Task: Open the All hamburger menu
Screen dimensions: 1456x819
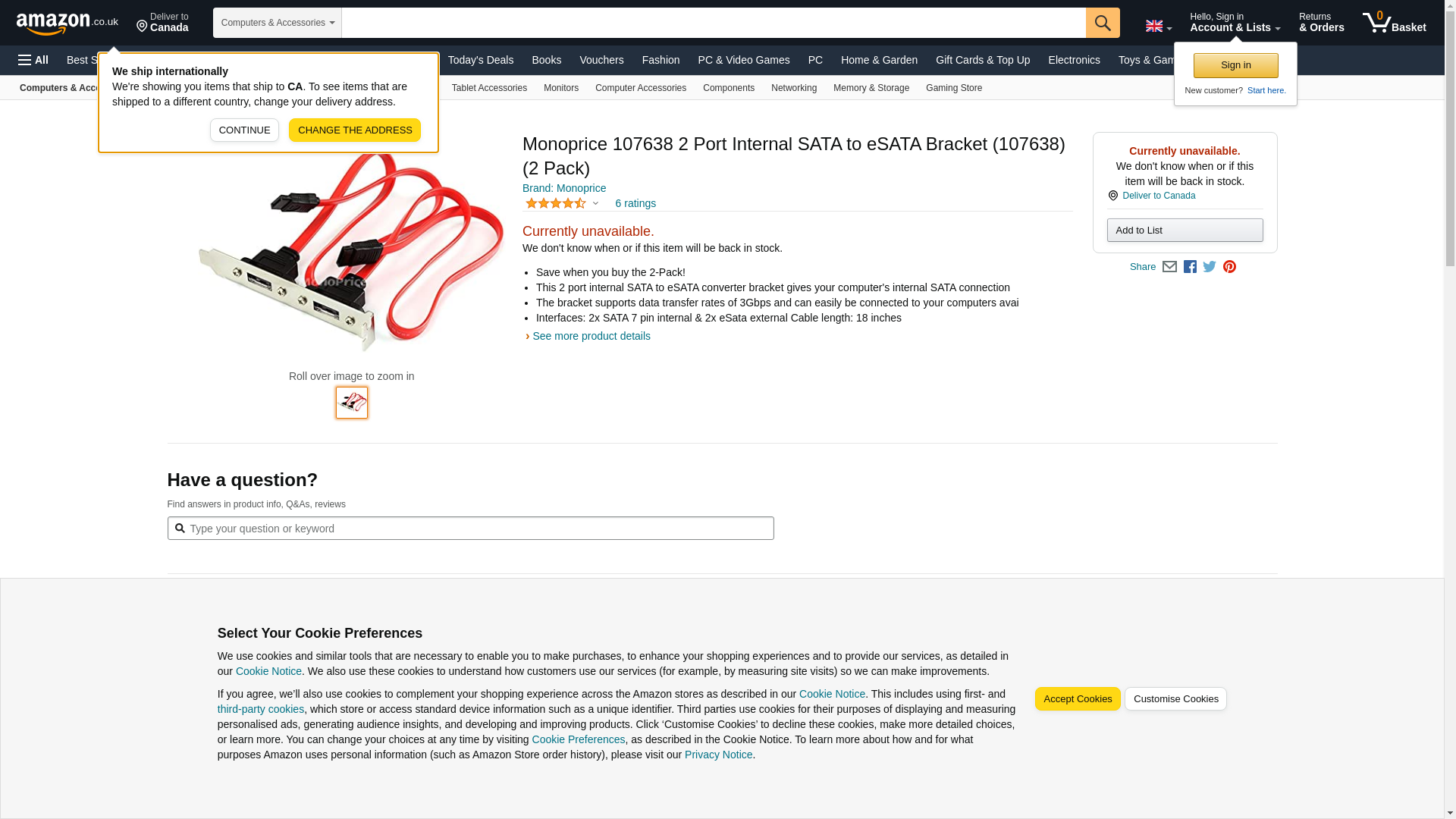Action: [x=33, y=60]
